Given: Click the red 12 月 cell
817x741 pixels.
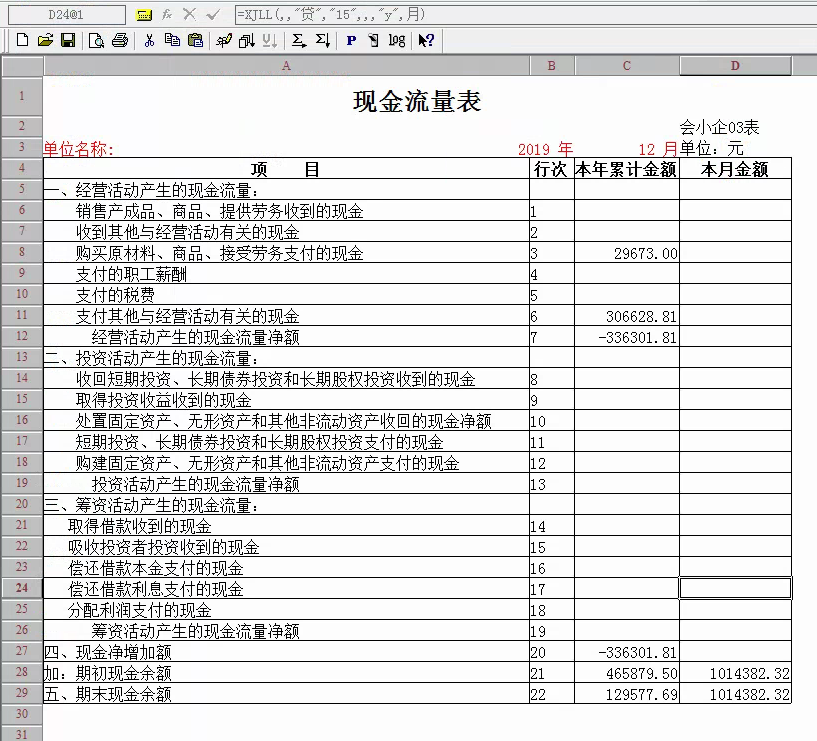Looking at the screenshot, I should point(658,149).
